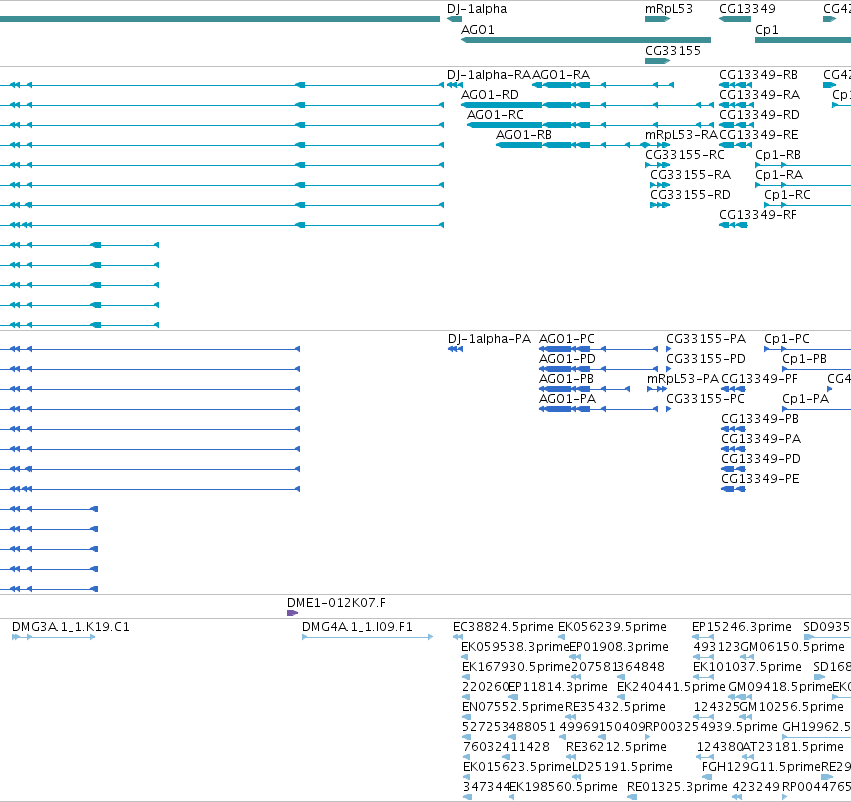This screenshot has height=802, width=851.
Task: Click the purple DME1-012K07.F feature glyph
Action: point(293,613)
